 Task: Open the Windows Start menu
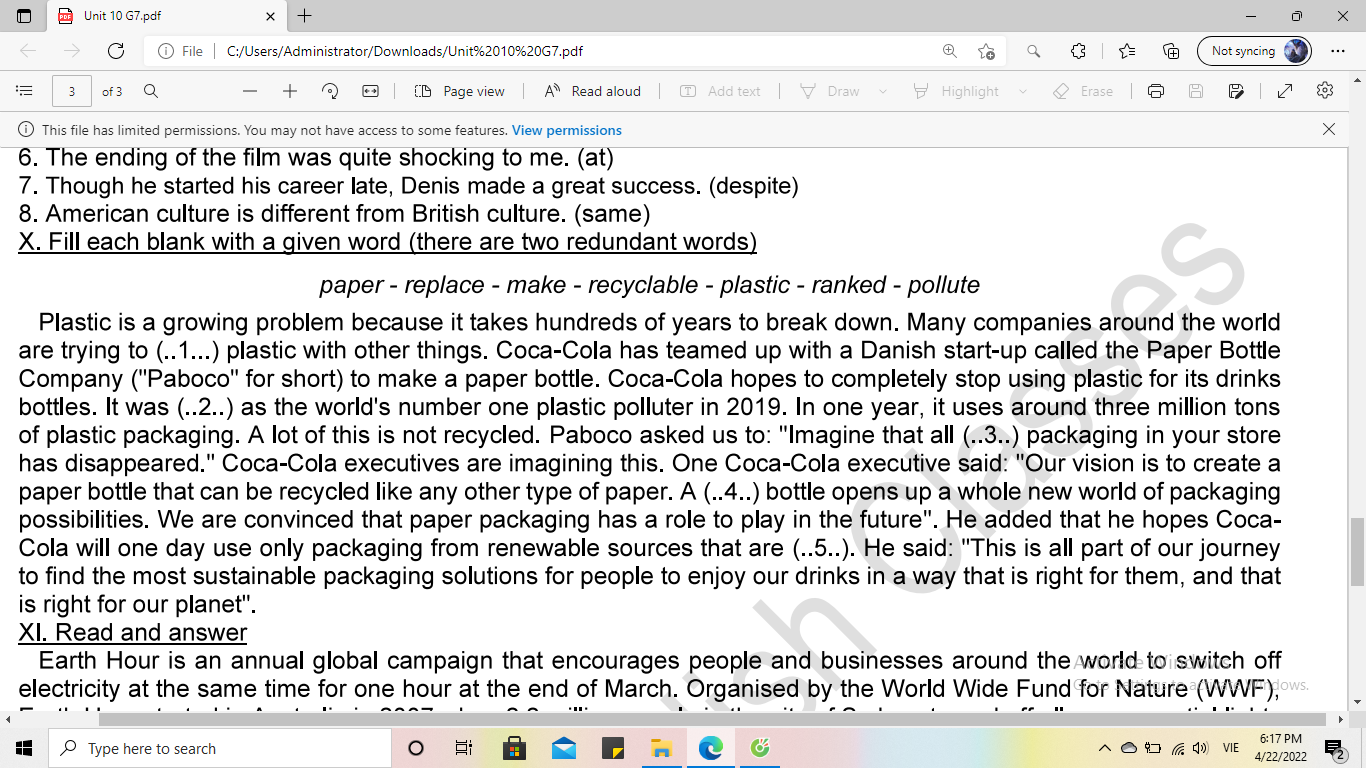[x=24, y=748]
